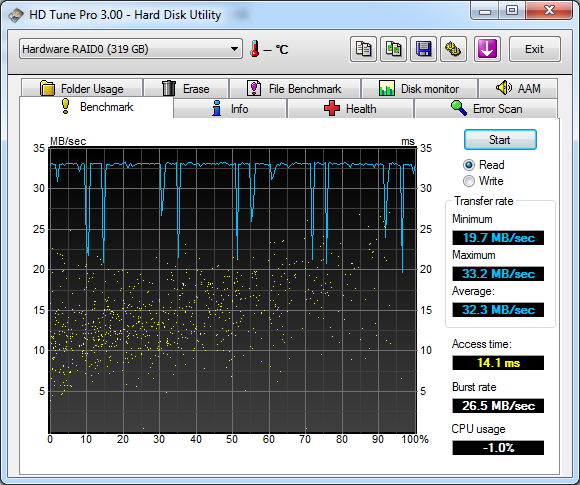Select the Read radio button
Screen dimensions: 580x485
click(x=469, y=165)
